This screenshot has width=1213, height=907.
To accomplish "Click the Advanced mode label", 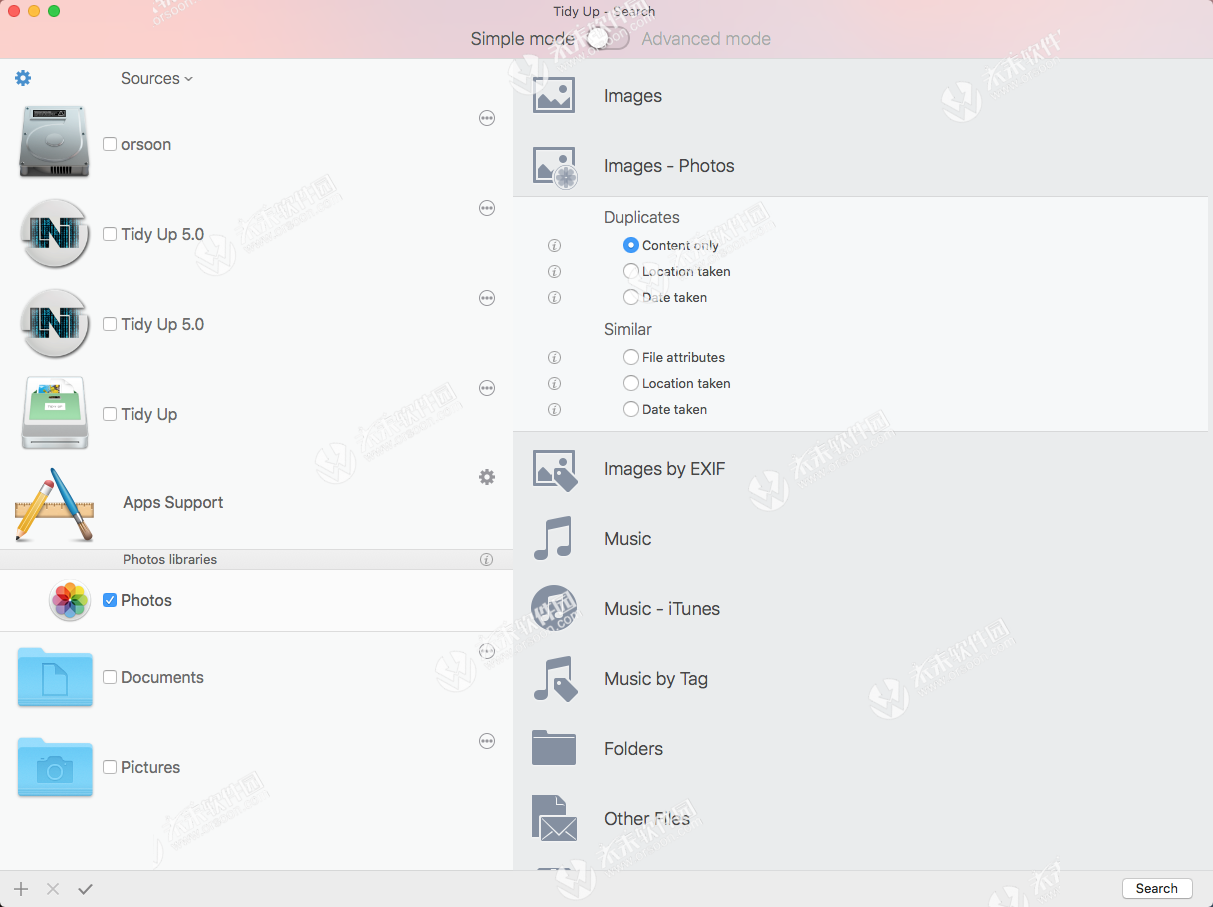I will coord(706,39).
